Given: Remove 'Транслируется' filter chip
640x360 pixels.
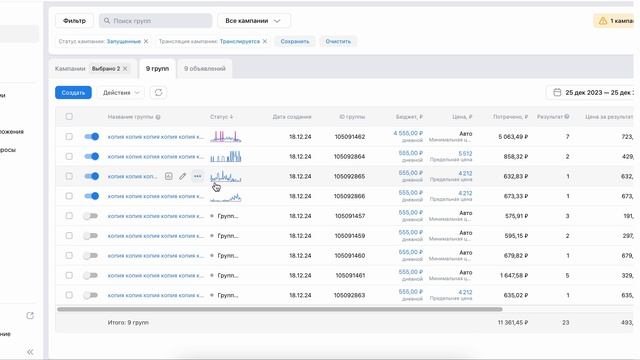Looking at the screenshot, I should pos(265,41).
